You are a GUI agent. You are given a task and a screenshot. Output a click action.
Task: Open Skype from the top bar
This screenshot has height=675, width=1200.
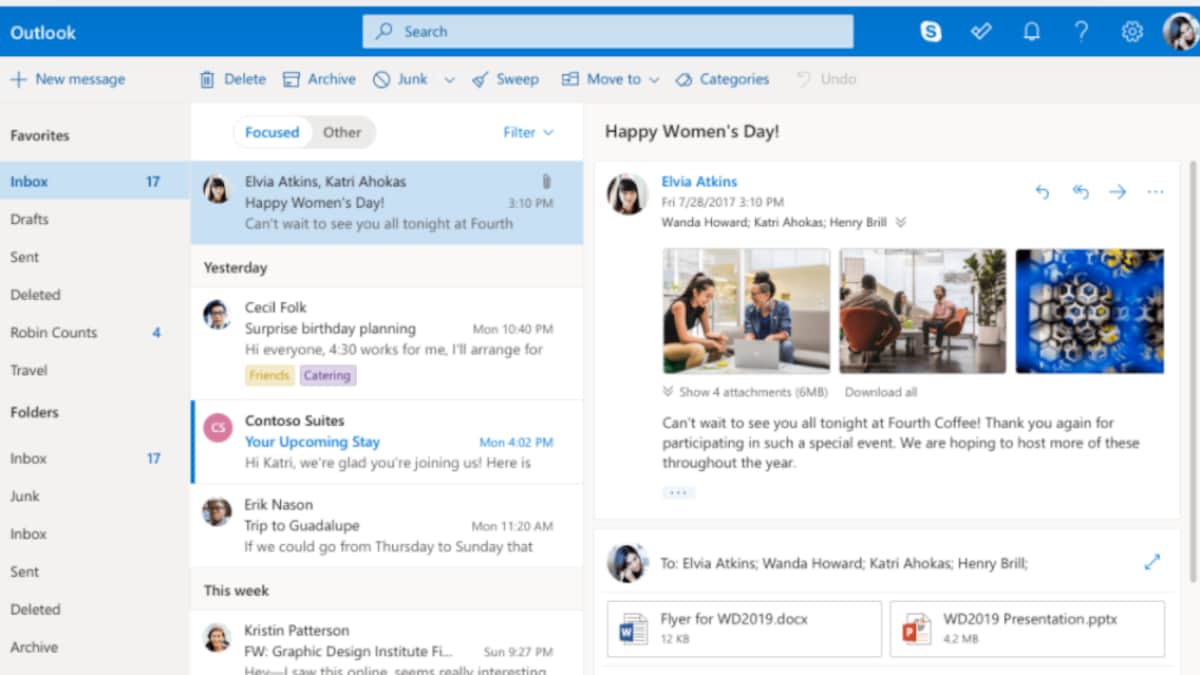[931, 31]
